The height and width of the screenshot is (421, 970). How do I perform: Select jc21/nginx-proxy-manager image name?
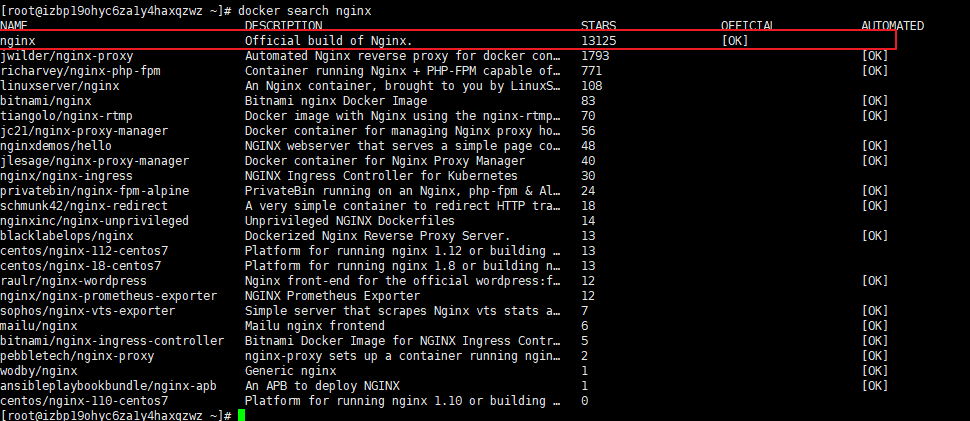(x=84, y=131)
